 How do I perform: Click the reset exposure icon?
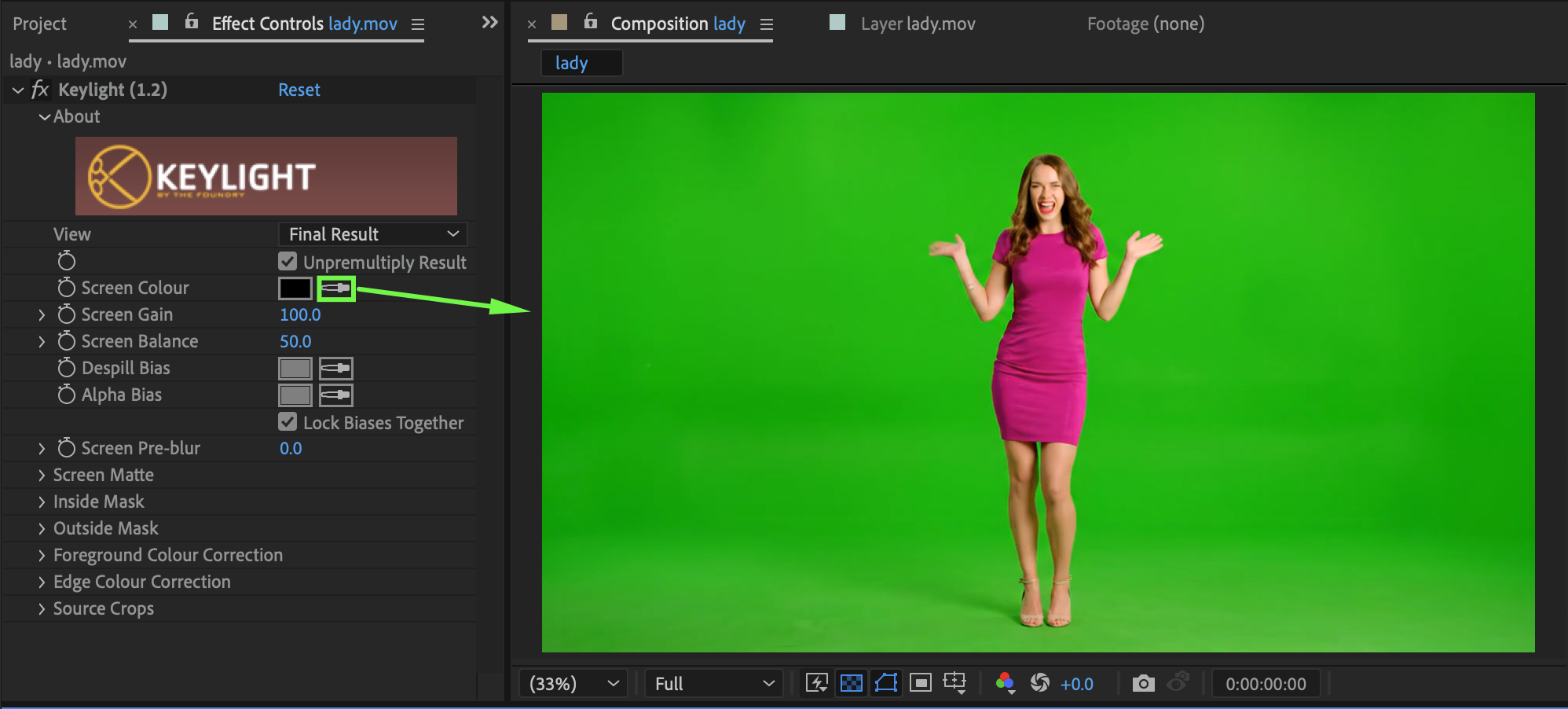(x=1040, y=683)
